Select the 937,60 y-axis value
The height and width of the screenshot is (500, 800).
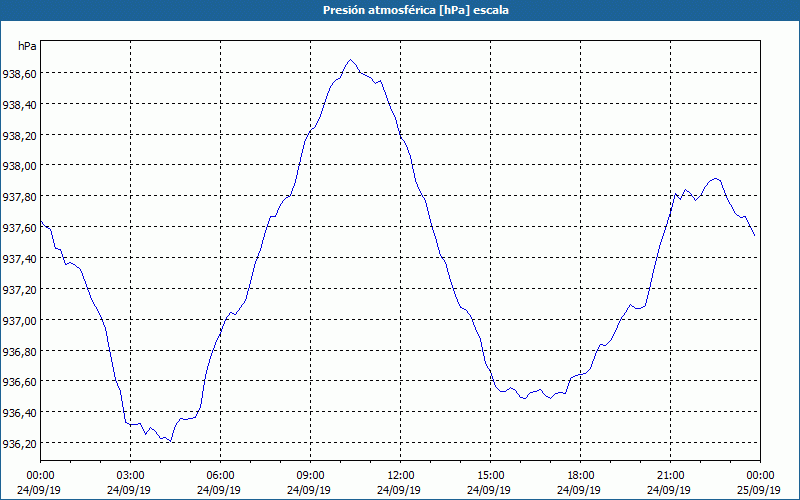19,228
